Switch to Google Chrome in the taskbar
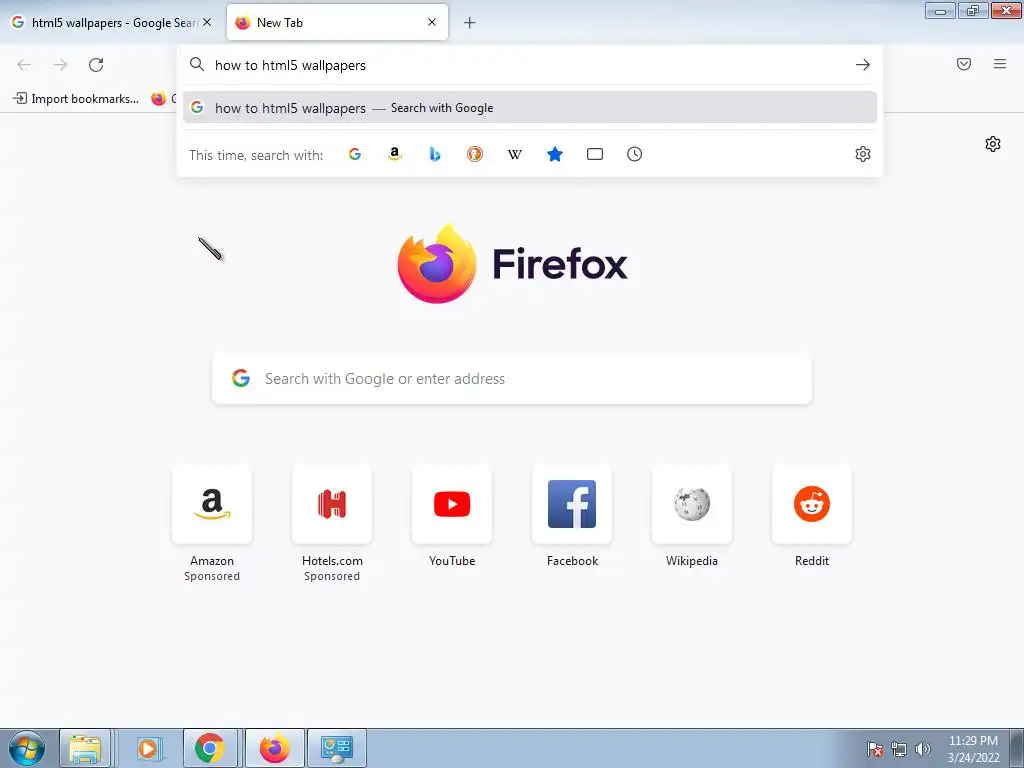 click(210, 748)
